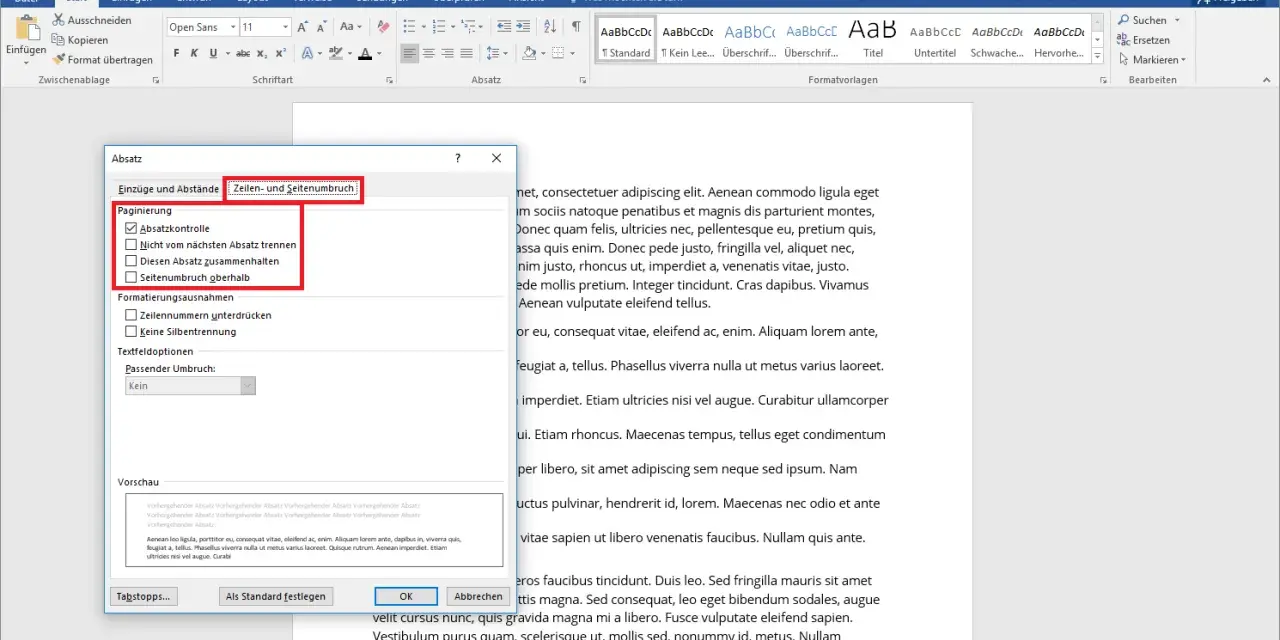Select Zeilen- und Seitenumbruch tab
This screenshot has height=640, width=1280.
(x=294, y=188)
